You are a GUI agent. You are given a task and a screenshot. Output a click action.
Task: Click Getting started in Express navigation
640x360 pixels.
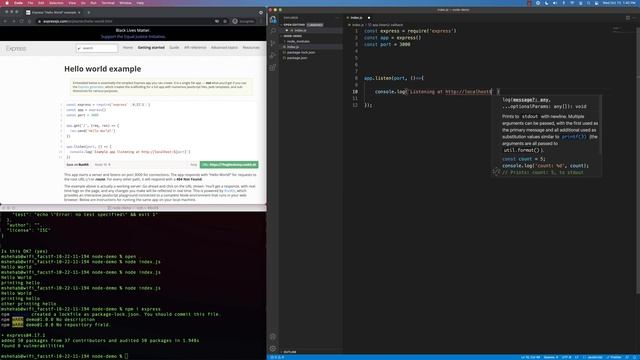point(151,48)
